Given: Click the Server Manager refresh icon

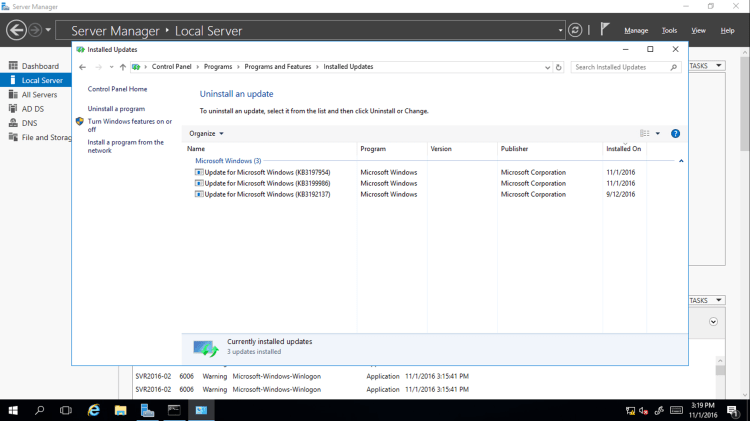Looking at the screenshot, I should click(575, 30).
